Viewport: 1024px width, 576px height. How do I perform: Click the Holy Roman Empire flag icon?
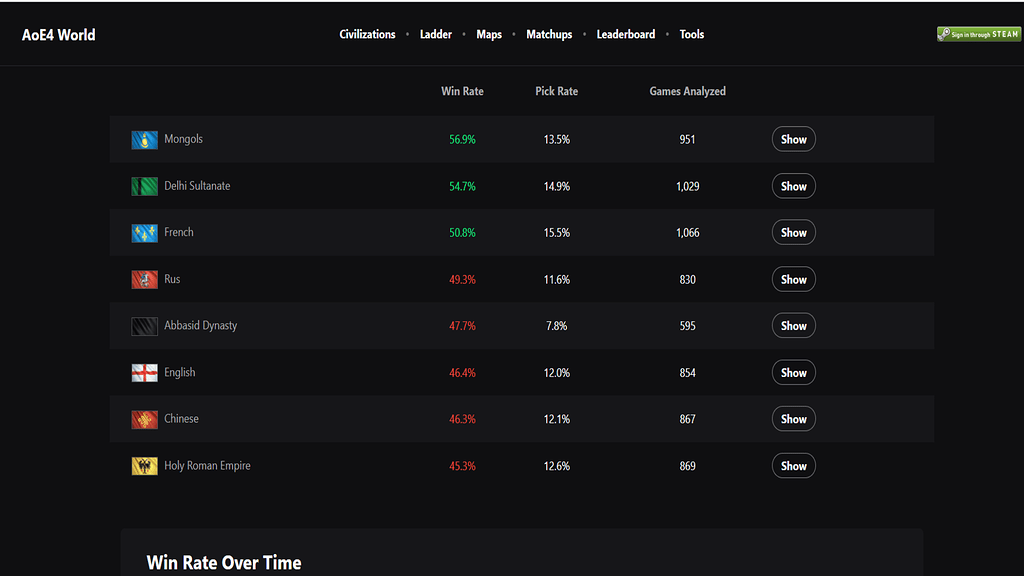[144, 466]
